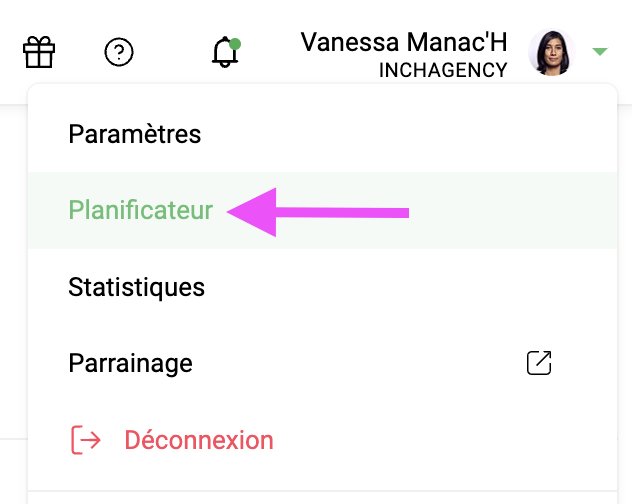This screenshot has width=632, height=504.
Task: Open the Paramètres menu item
Action: tap(135, 134)
